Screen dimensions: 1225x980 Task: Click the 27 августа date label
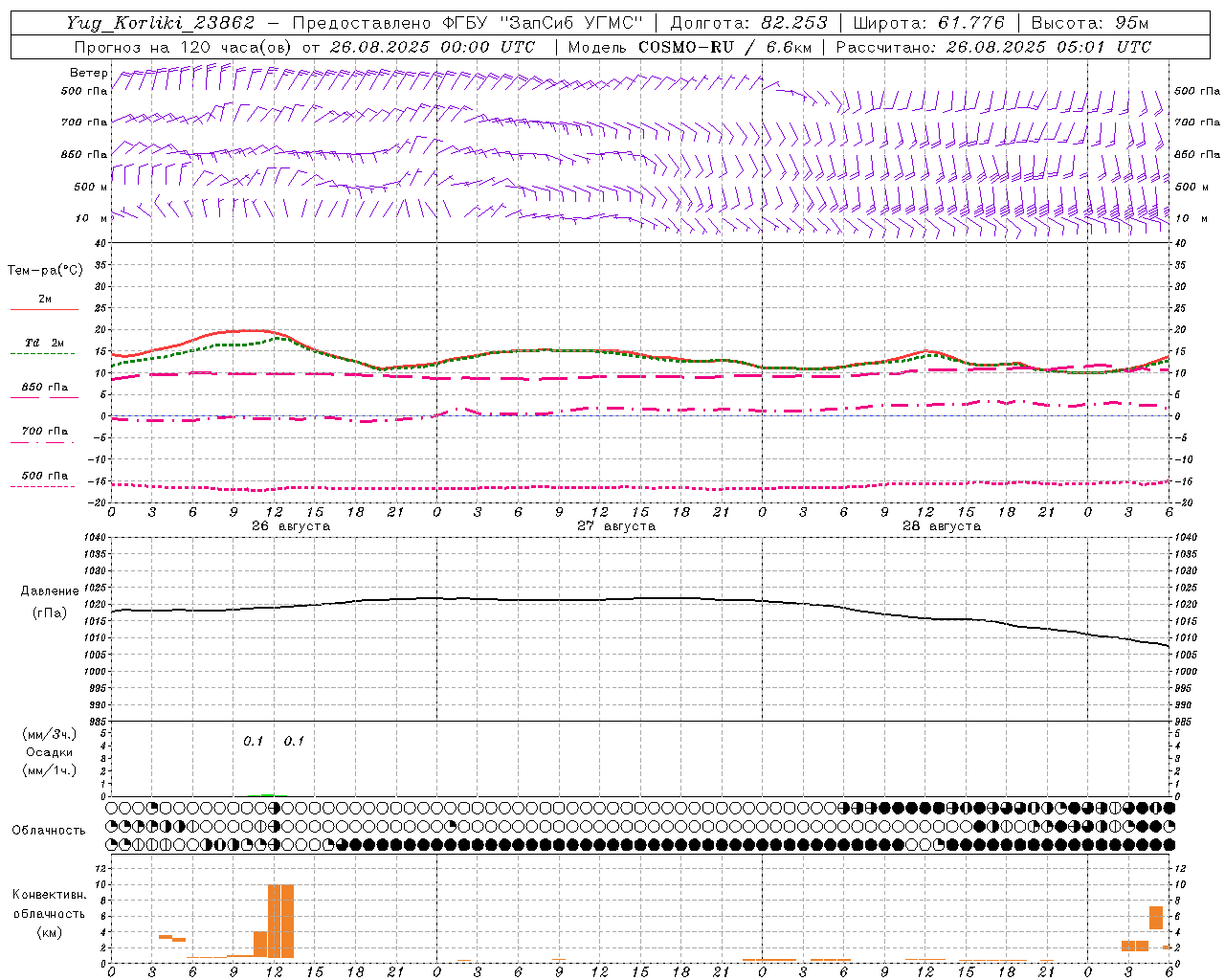pos(616,526)
